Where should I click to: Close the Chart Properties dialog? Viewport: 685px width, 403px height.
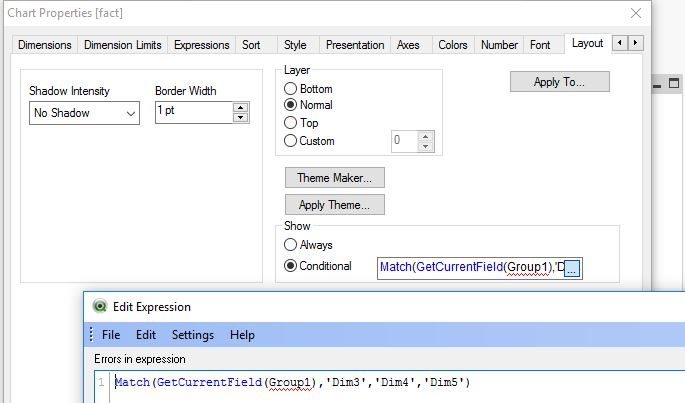(x=635, y=13)
